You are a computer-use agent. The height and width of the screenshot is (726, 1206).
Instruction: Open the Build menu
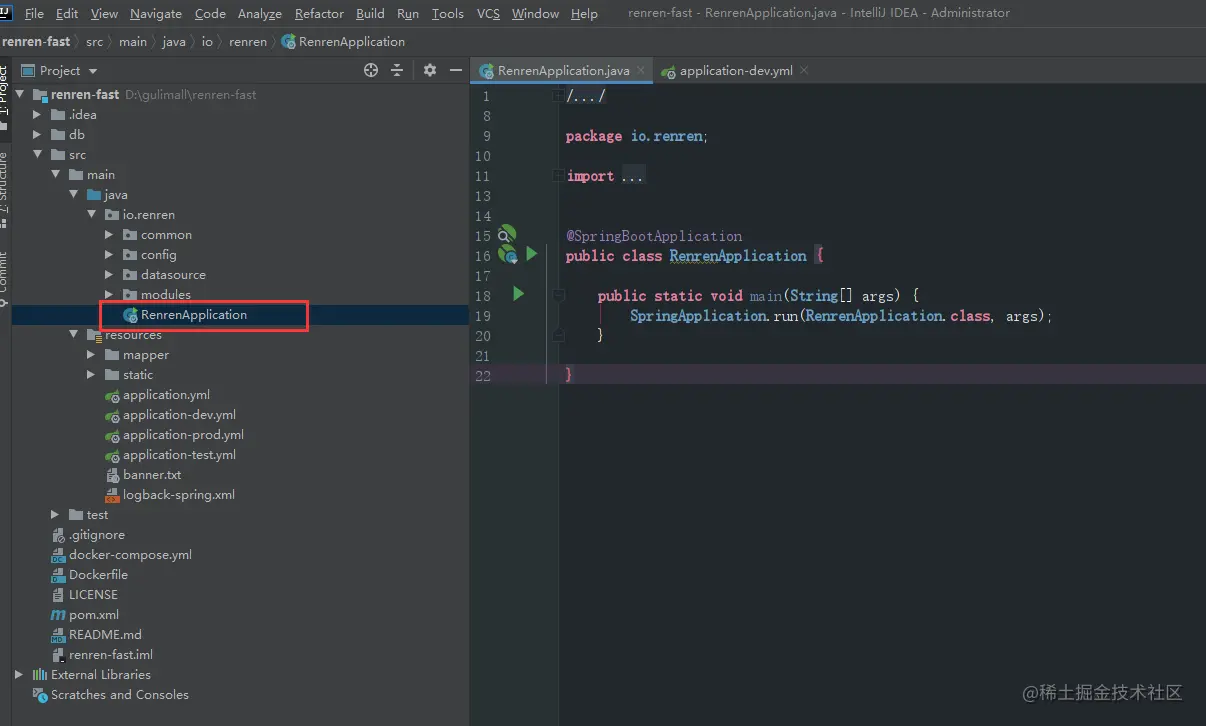(370, 14)
